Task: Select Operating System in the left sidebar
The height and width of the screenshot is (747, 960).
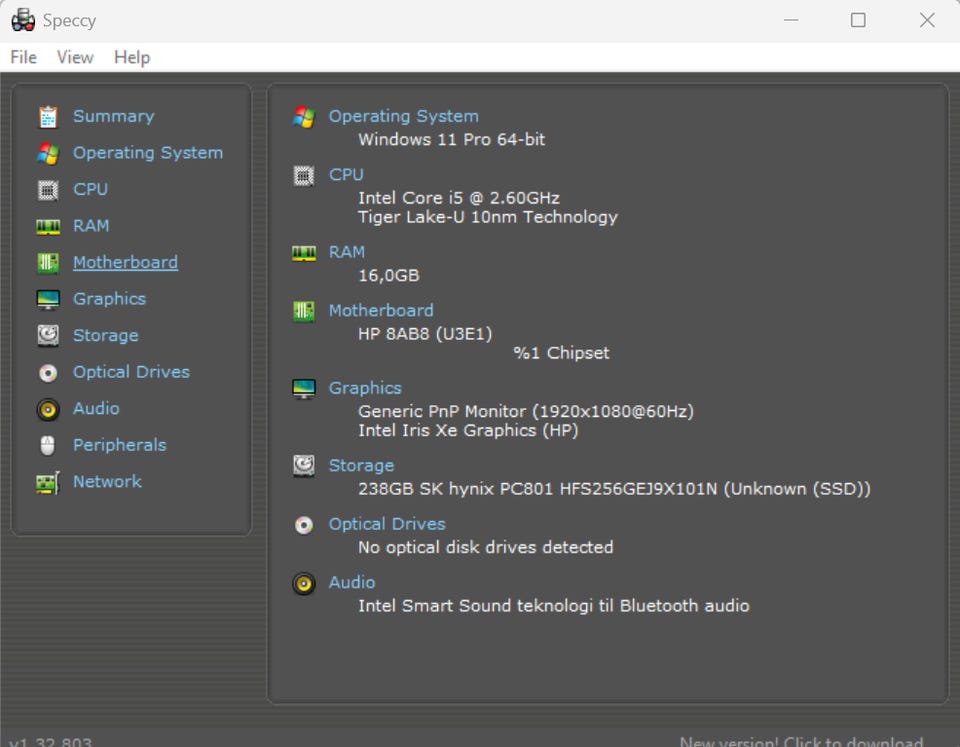Action: [x=147, y=153]
